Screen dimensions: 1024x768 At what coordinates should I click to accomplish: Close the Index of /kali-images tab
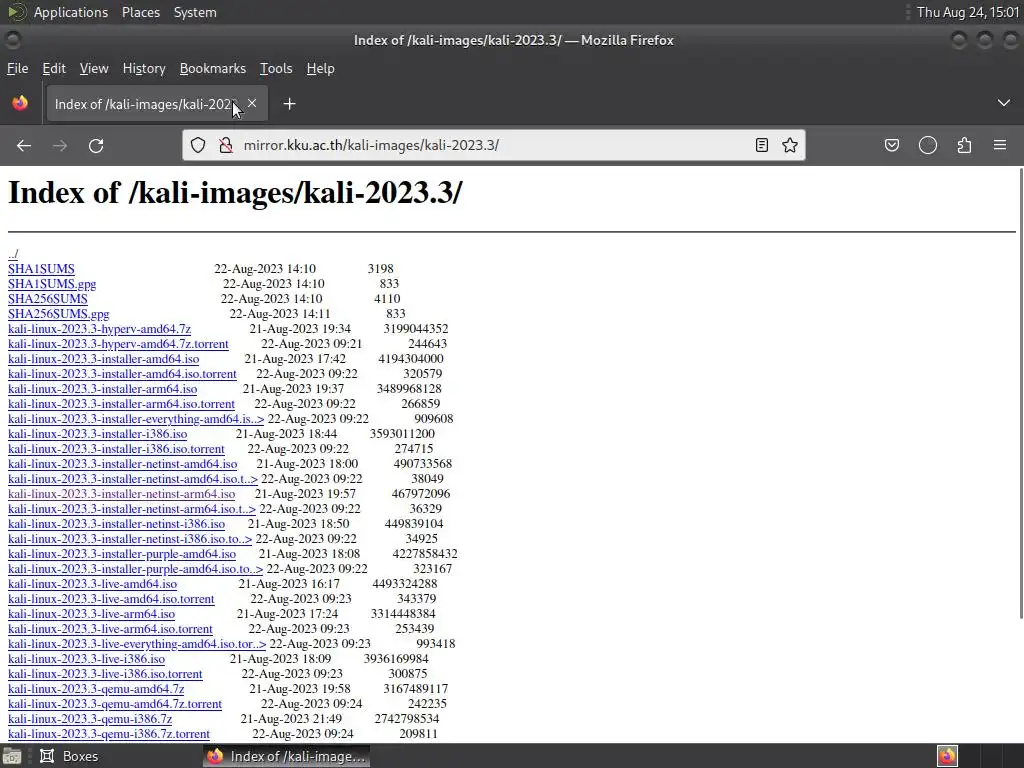coord(252,103)
